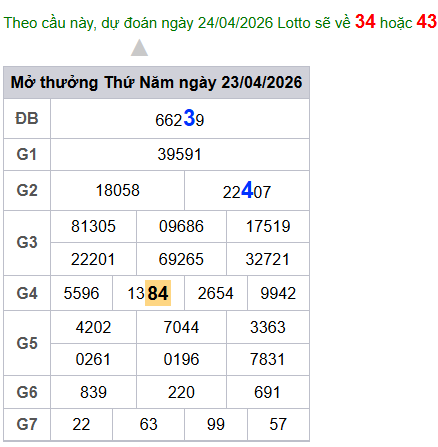Click the G7 number 22
Image resolution: width=438 pixels, height=447 pixels.
81,424
